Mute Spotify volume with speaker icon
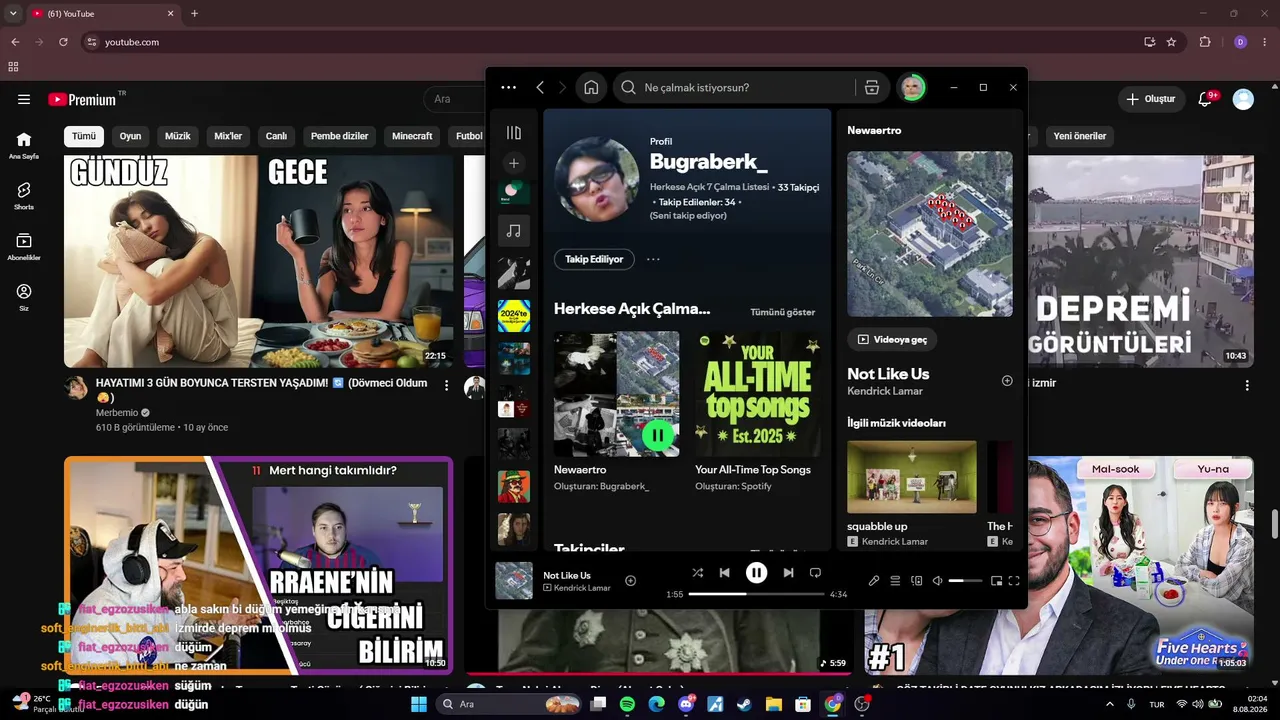The image size is (1280, 720). click(x=938, y=581)
